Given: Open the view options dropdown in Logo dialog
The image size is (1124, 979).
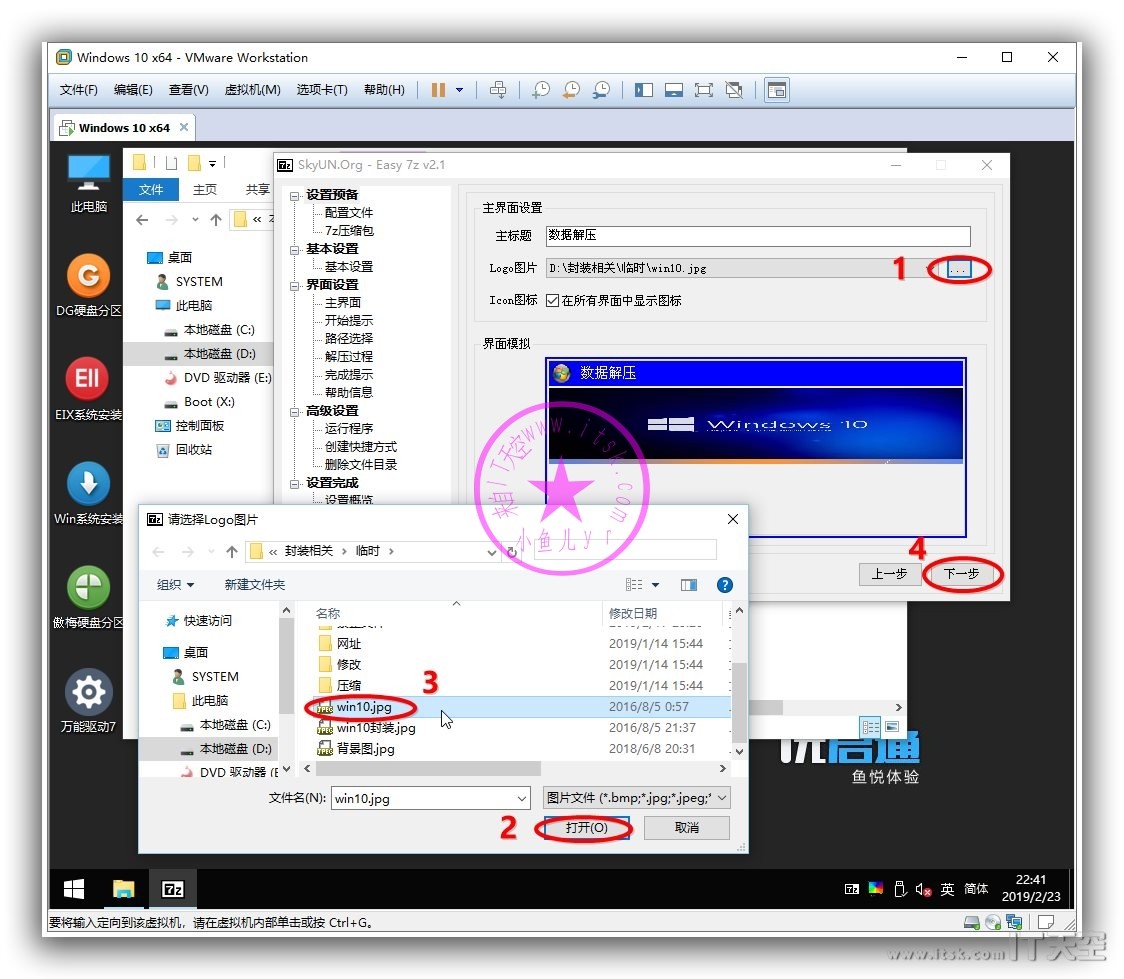Looking at the screenshot, I should [655, 585].
